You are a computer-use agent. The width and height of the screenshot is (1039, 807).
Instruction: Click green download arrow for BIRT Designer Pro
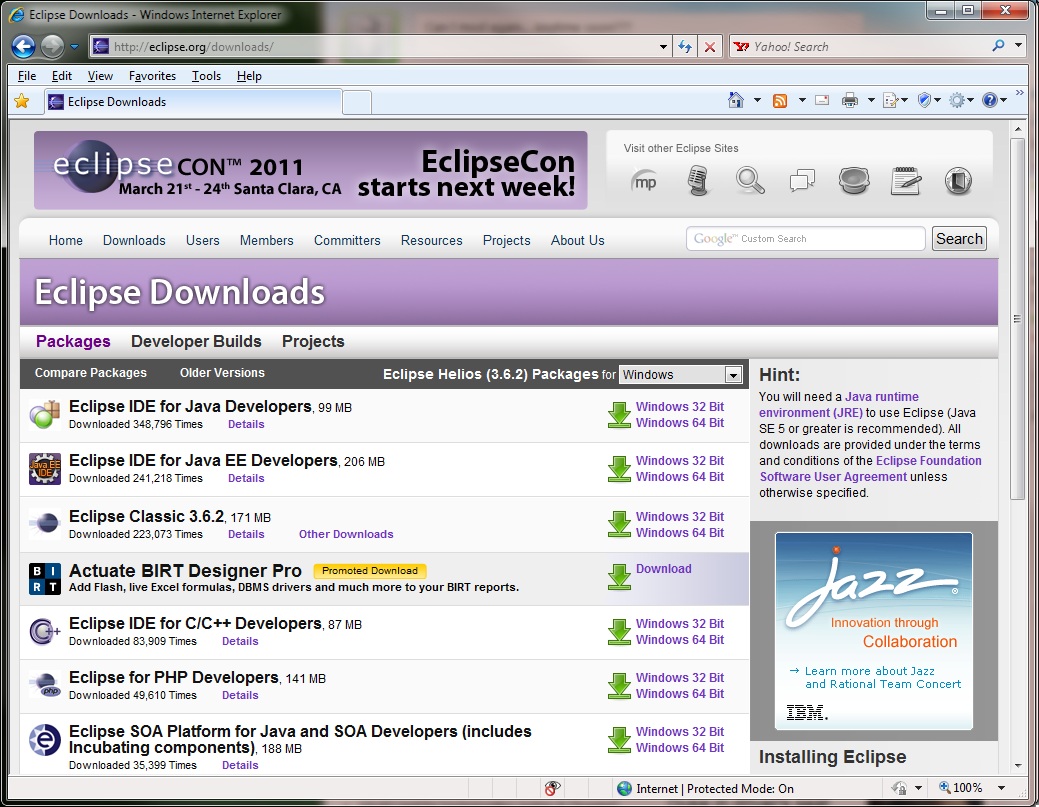620,576
